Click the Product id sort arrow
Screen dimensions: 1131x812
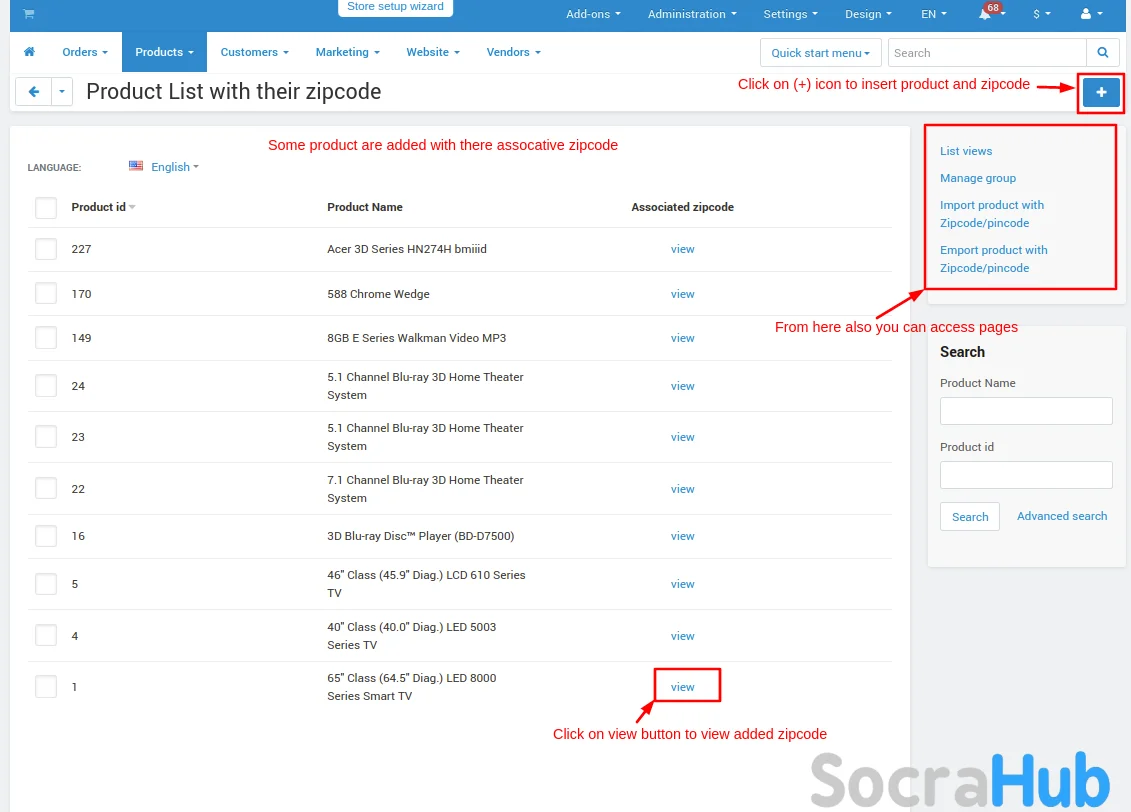132,208
